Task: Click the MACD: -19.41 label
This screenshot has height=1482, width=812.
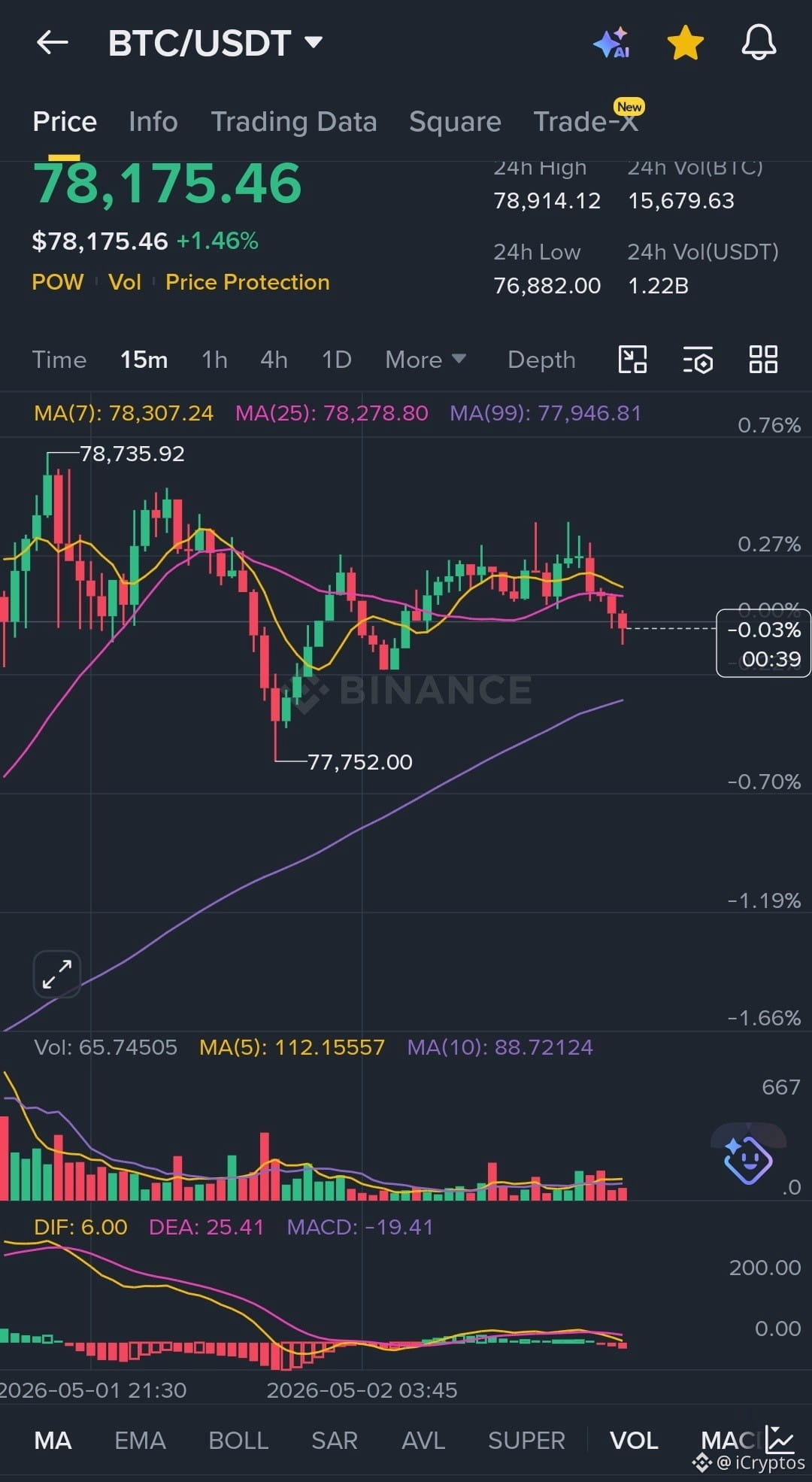Action: click(360, 1227)
